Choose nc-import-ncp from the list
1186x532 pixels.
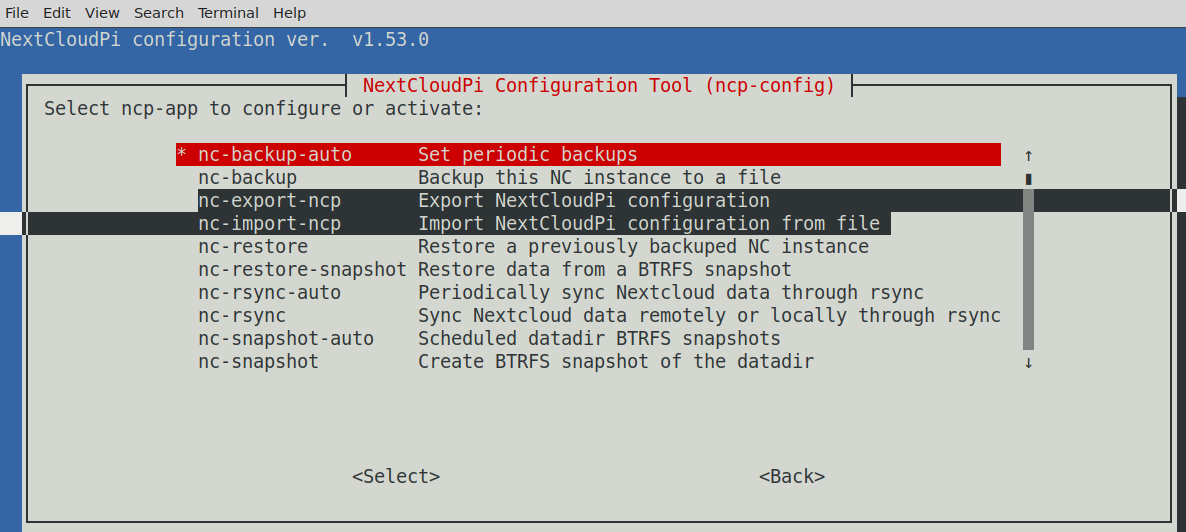[x=270, y=224]
